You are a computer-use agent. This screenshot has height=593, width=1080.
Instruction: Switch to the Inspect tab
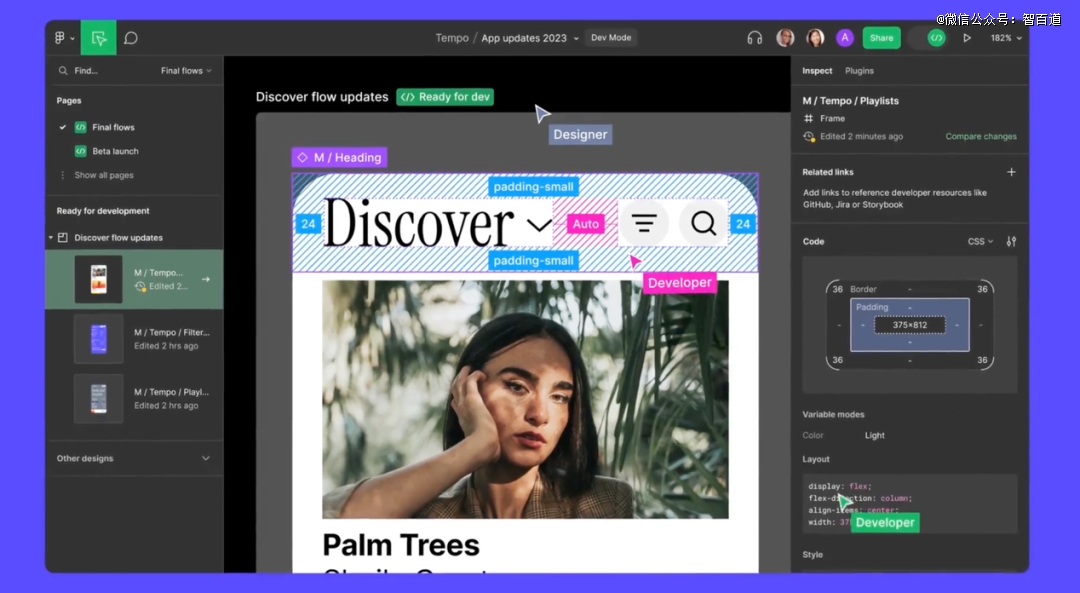[x=817, y=70]
